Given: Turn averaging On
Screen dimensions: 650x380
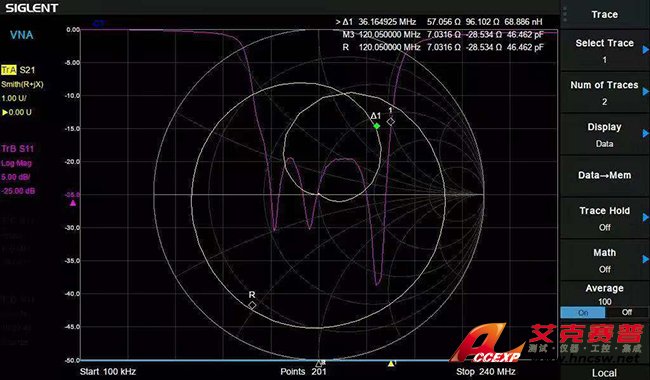Looking at the screenshot, I should (582, 312).
